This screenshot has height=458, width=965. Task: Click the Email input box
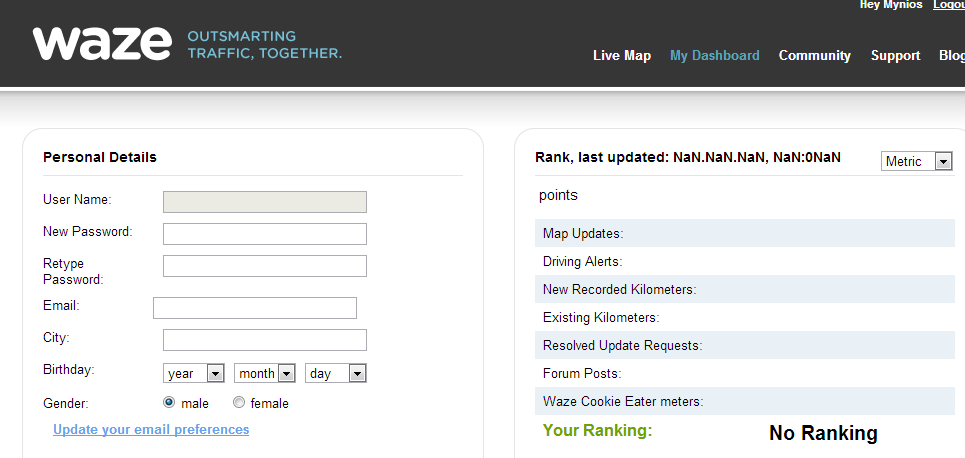[255, 308]
